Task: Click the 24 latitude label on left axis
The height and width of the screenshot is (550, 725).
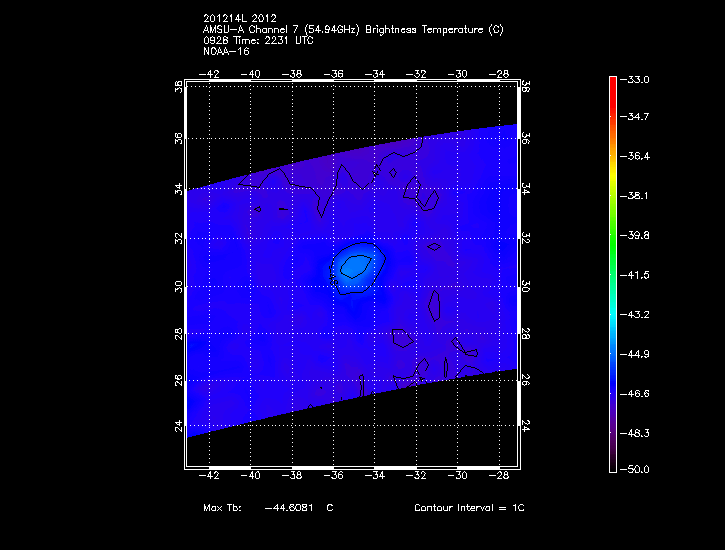Action: pyautogui.click(x=179, y=427)
